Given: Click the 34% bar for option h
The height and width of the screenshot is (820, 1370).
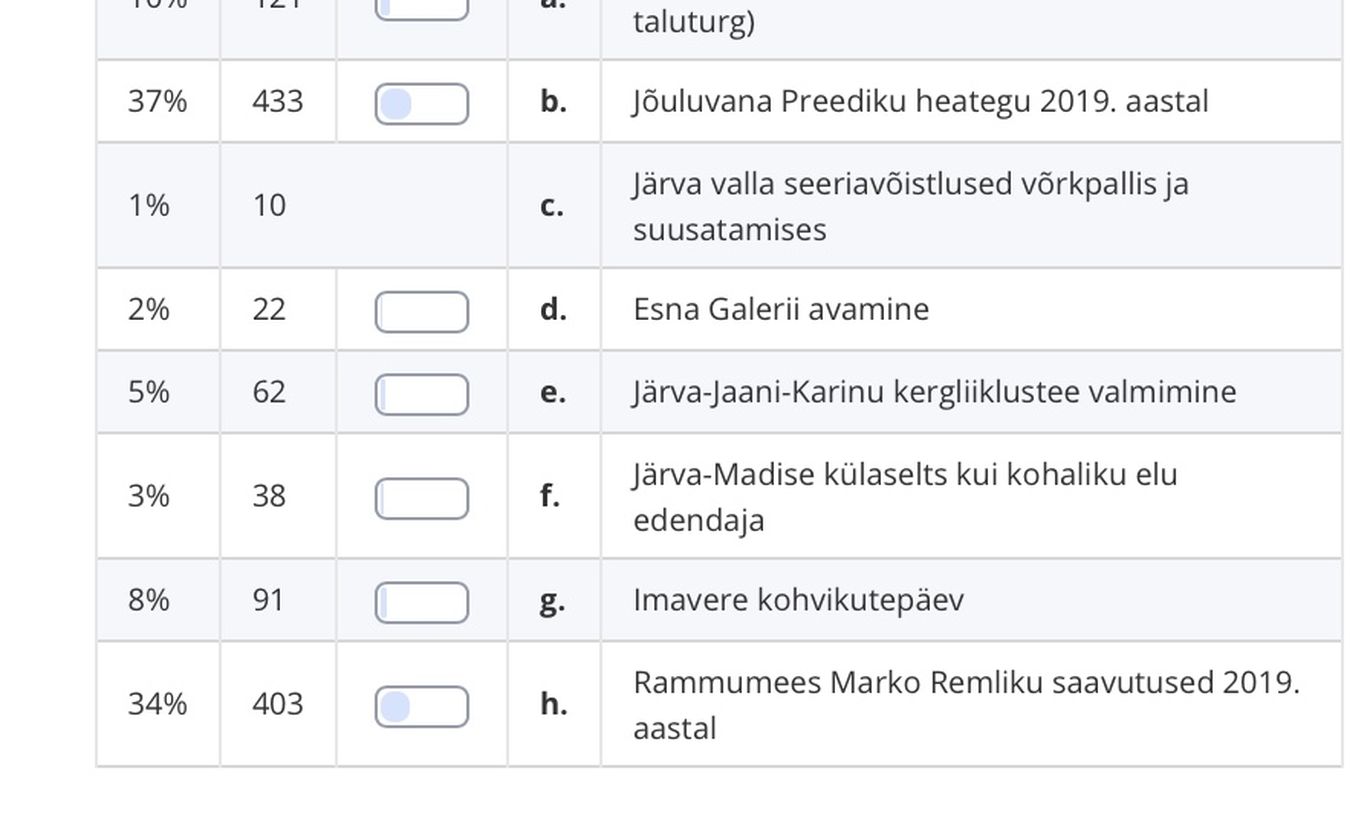Looking at the screenshot, I should pyautogui.click(x=421, y=707).
